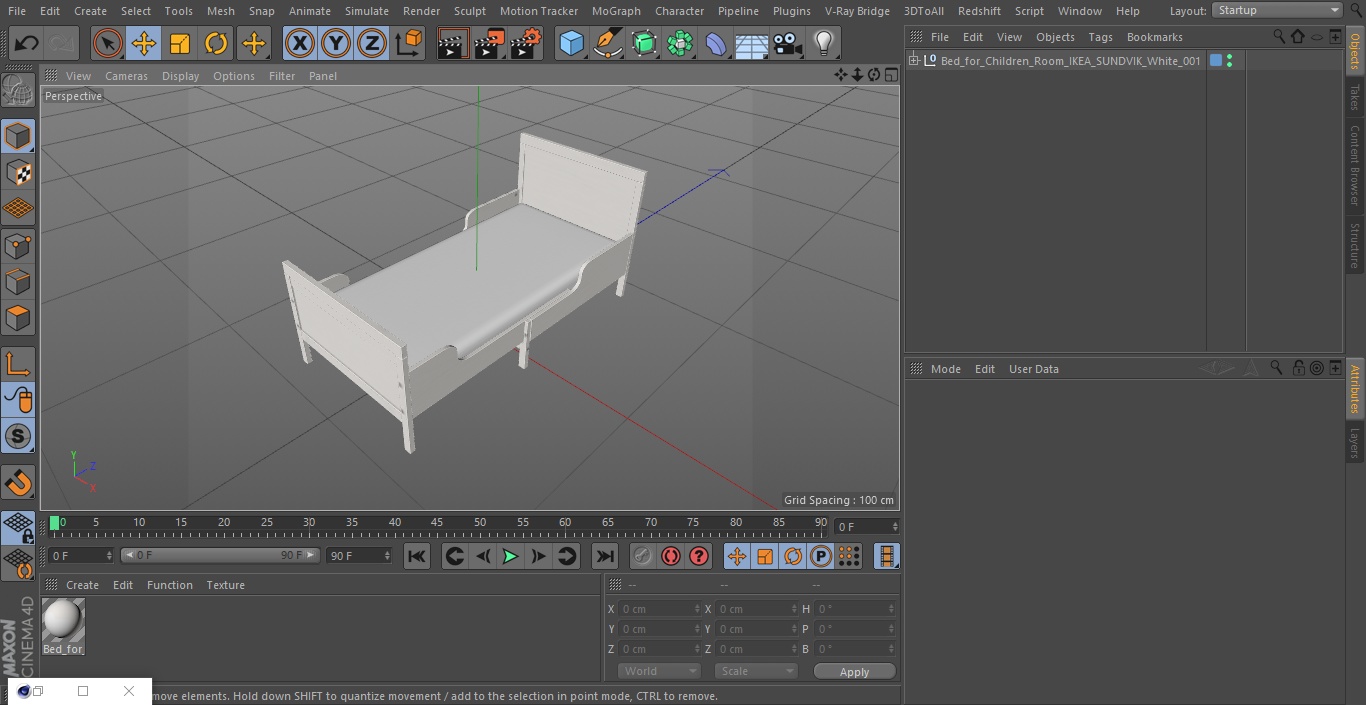The height and width of the screenshot is (705, 1366).
Task: Toggle the bed object's visibility dots
Action: (x=1229, y=61)
